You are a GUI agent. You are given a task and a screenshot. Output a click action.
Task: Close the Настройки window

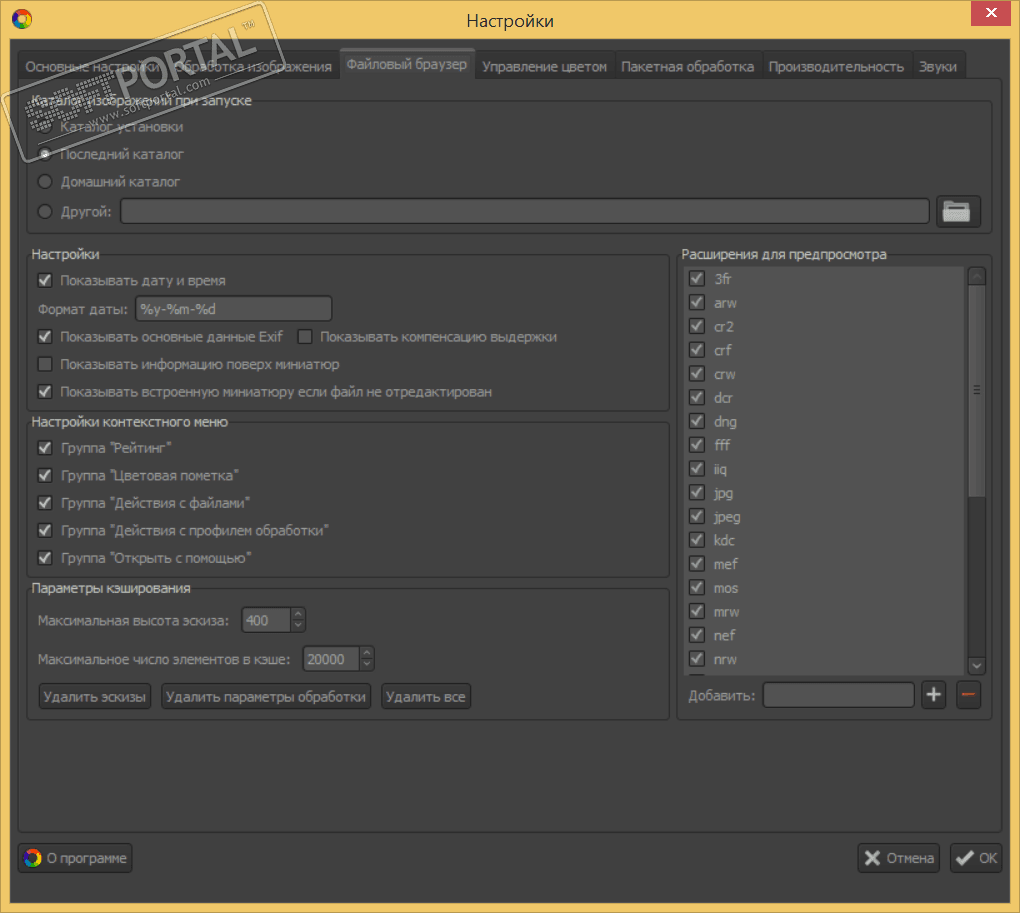[991, 12]
